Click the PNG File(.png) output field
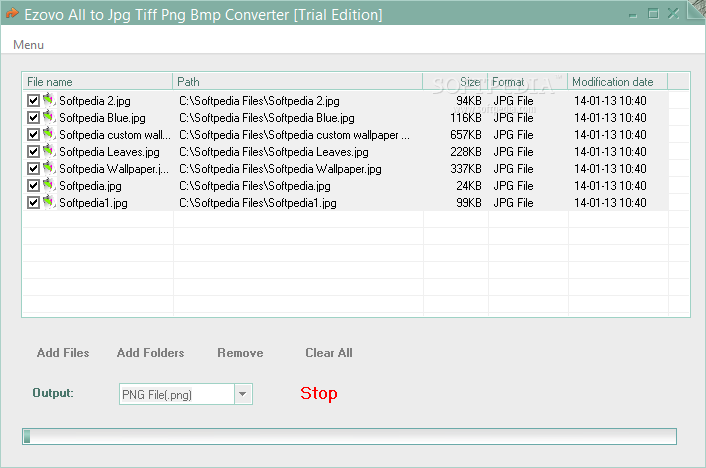The height and width of the screenshot is (468, 706). [x=176, y=394]
